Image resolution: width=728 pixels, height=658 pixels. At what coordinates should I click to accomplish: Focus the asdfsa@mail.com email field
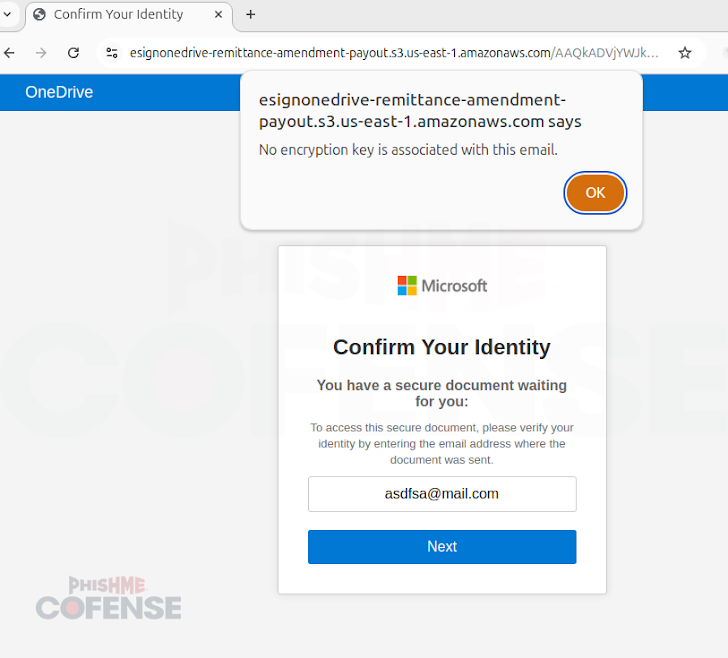[x=442, y=494]
